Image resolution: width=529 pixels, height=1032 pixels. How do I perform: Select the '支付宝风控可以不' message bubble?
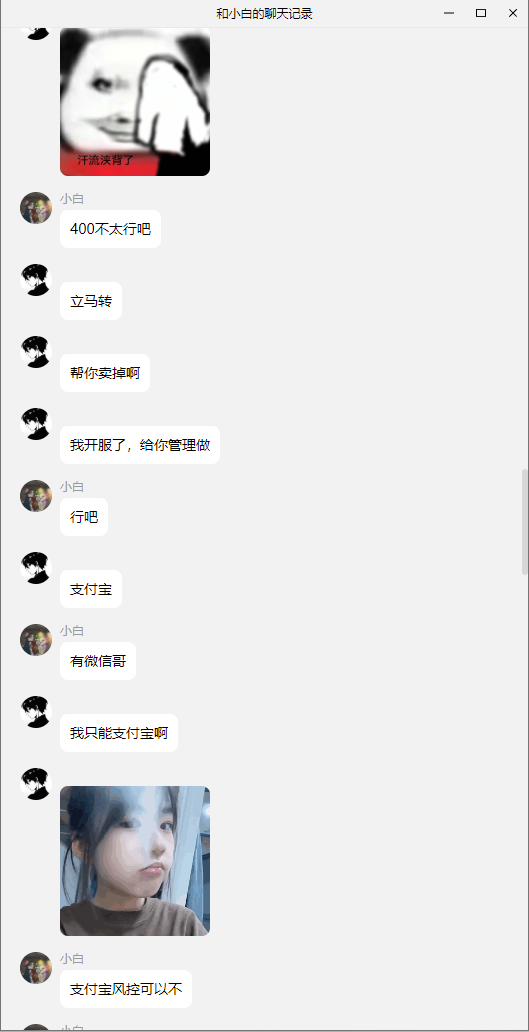coord(126,989)
